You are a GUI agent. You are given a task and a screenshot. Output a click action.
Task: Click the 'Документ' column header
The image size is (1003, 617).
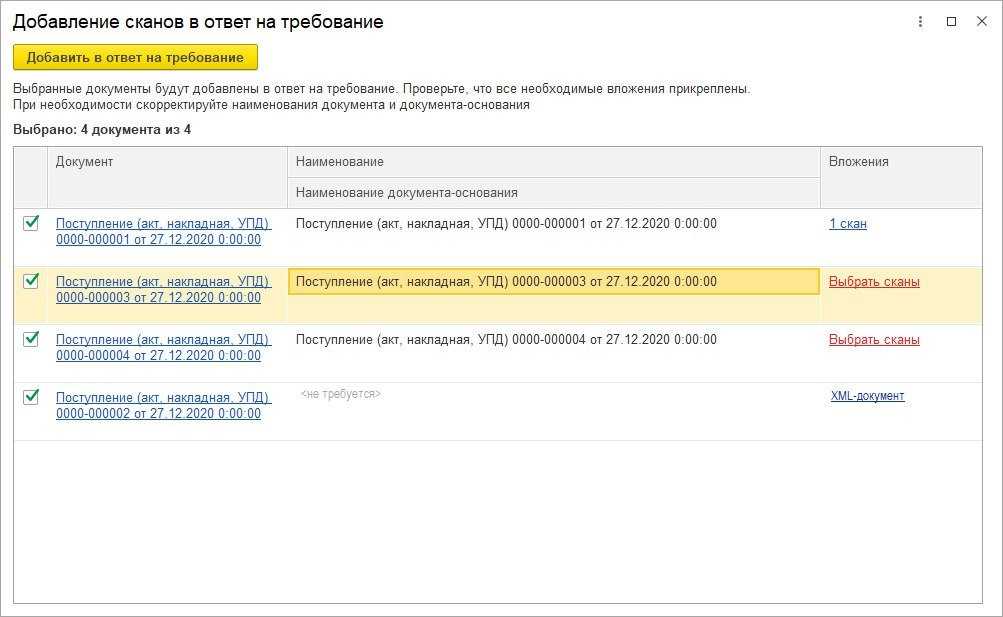tap(85, 162)
